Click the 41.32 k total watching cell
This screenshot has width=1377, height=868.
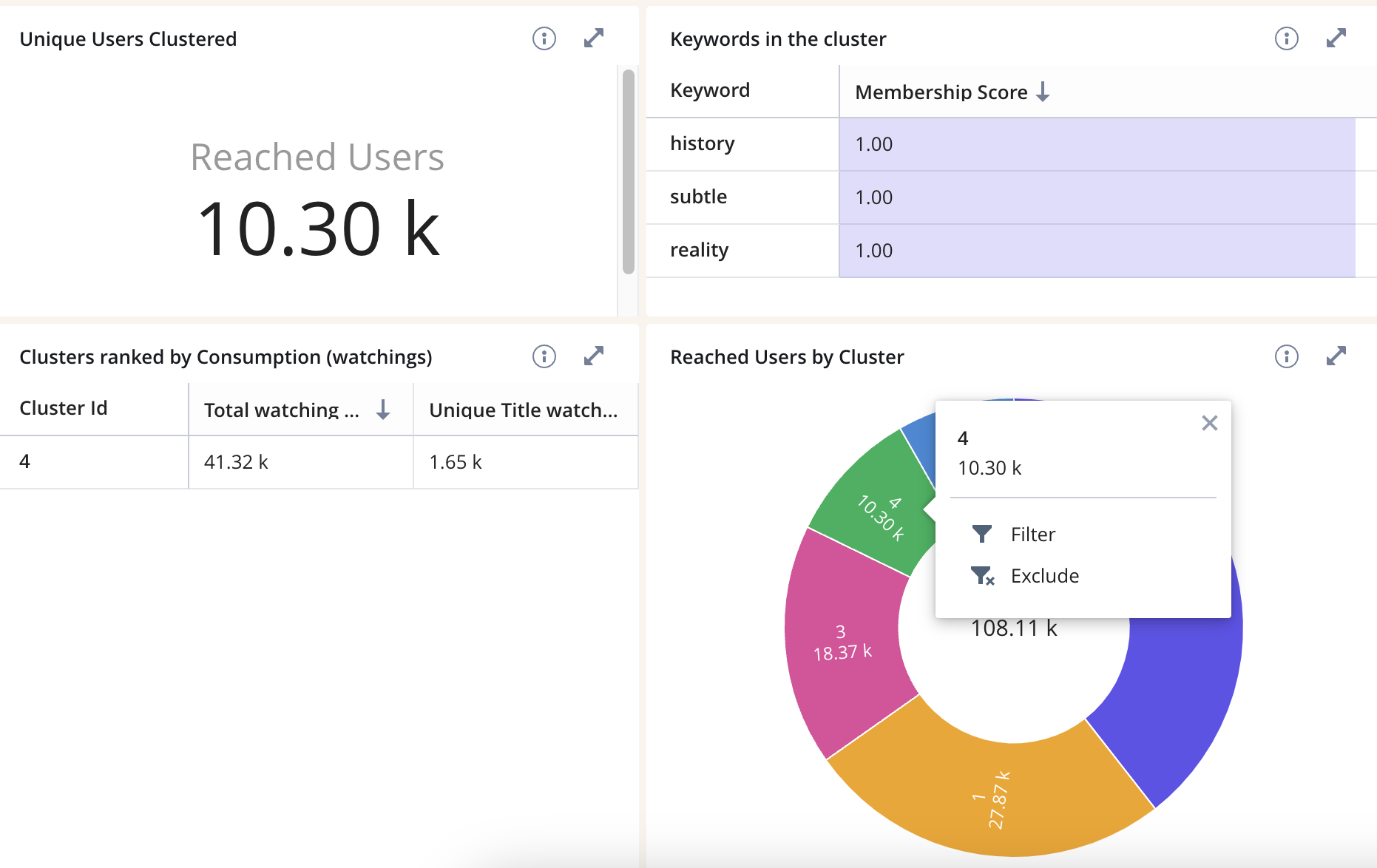click(301, 462)
